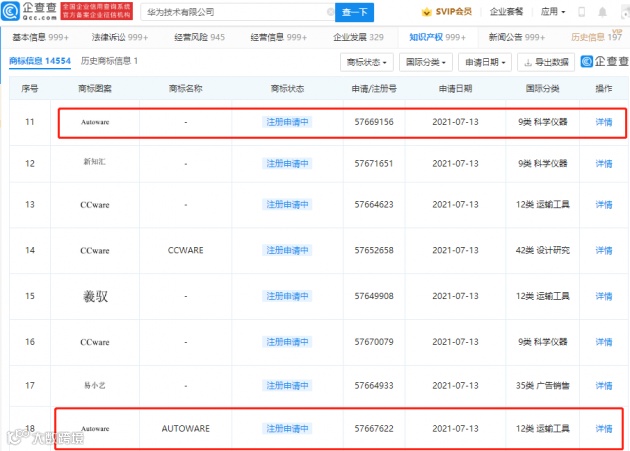Click the CCware trademark image in row 16
The height and width of the screenshot is (451, 630).
(x=95, y=342)
